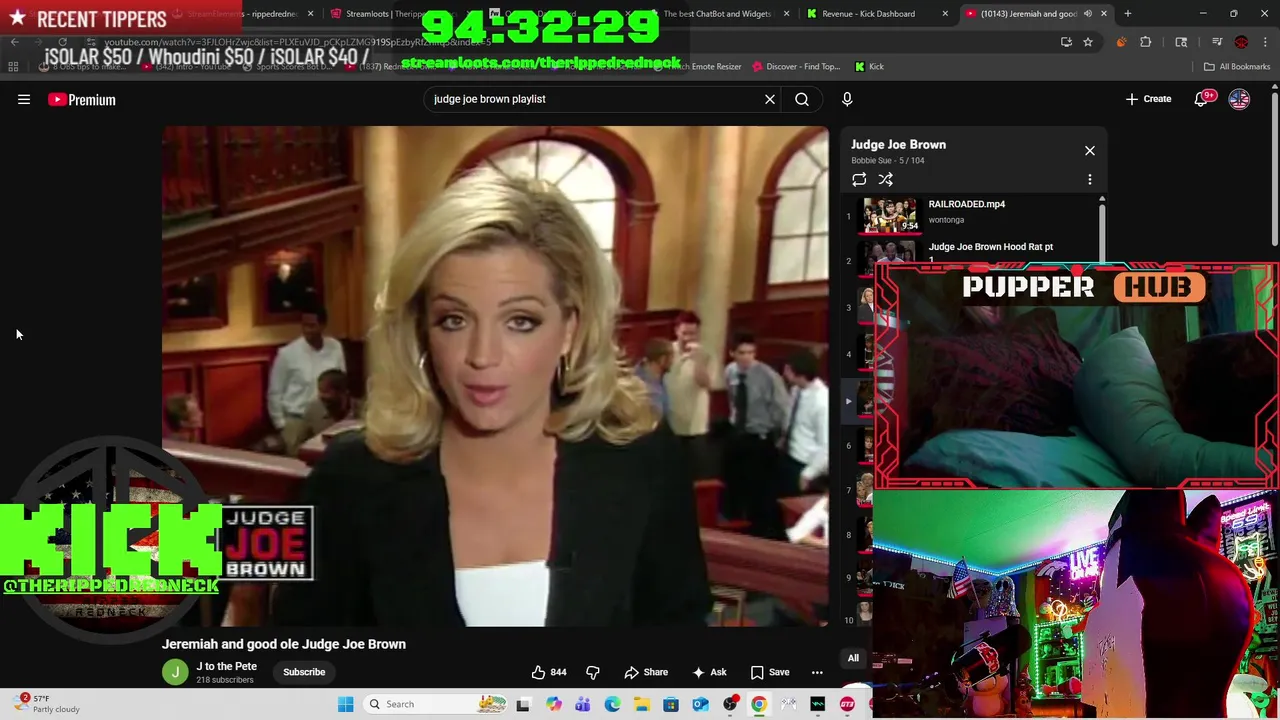Open the Copilot taskbar icon

pyautogui.click(x=553, y=704)
